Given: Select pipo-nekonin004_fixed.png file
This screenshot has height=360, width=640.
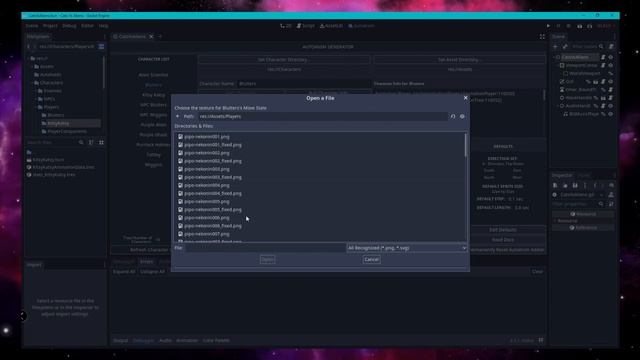Looking at the screenshot, I should pyautogui.click(x=213, y=193).
